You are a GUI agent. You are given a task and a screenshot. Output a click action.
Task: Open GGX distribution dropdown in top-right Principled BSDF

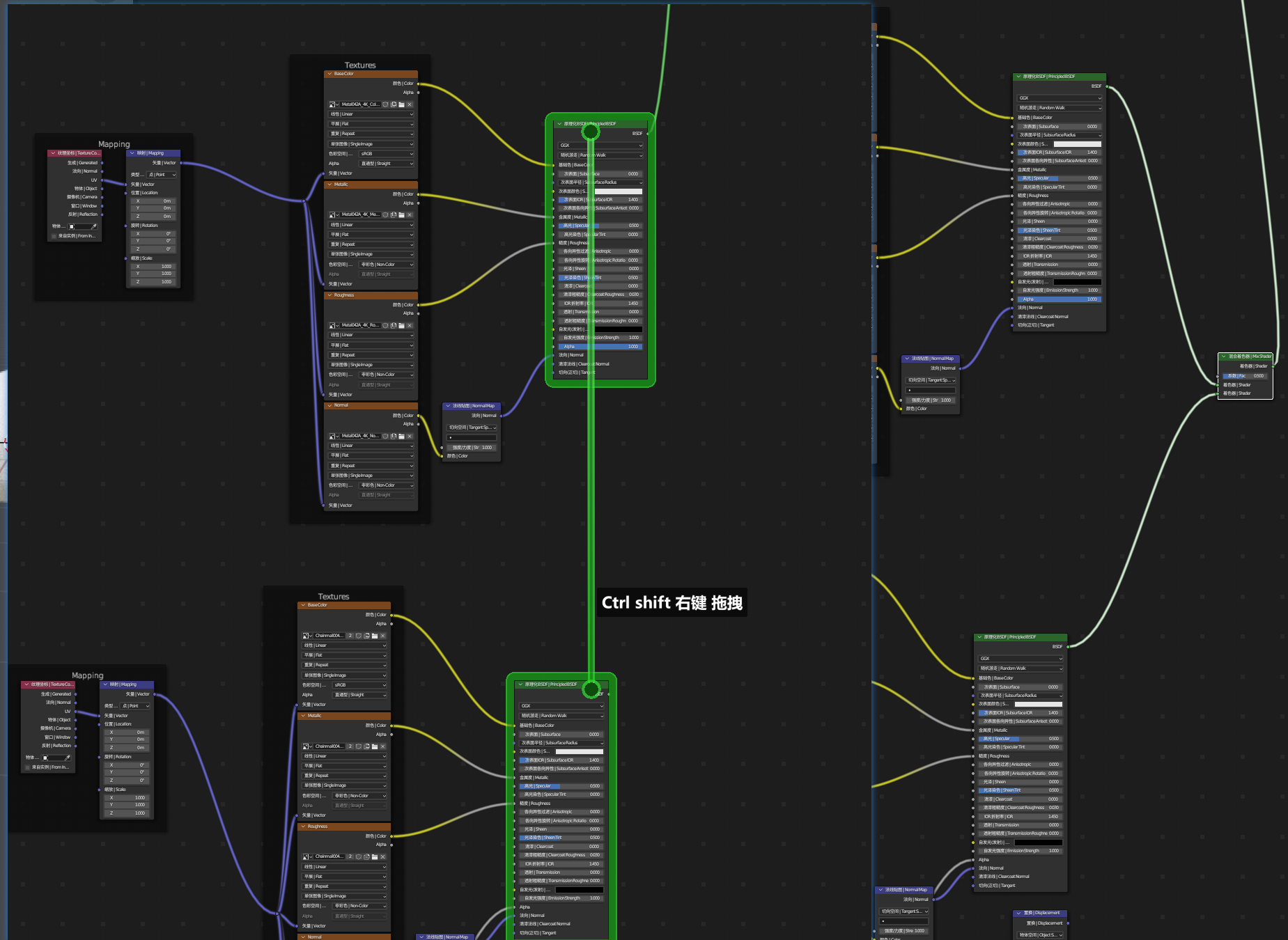coord(1059,98)
